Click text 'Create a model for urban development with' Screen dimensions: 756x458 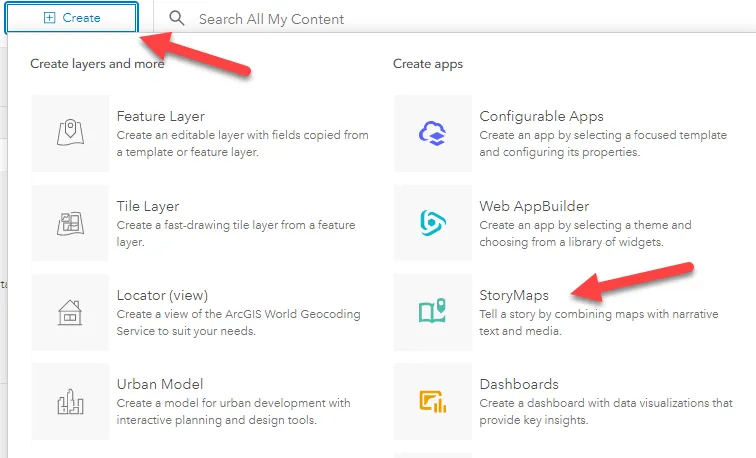pyautogui.click(x=233, y=403)
